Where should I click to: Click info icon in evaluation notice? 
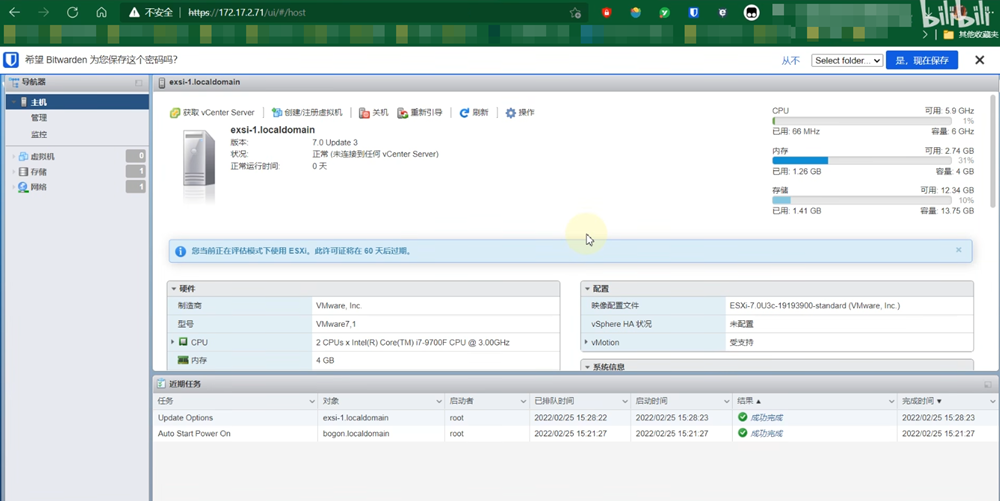(x=180, y=251)
